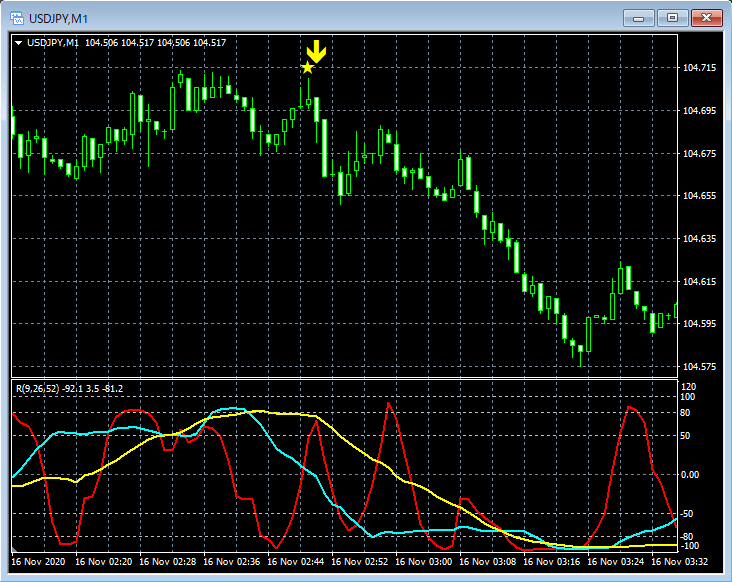Image resolution: width=732 pixels, height=582 pixels.
Task: Click the -100 level on the indicator scale
Action: (x=690, y=546)
